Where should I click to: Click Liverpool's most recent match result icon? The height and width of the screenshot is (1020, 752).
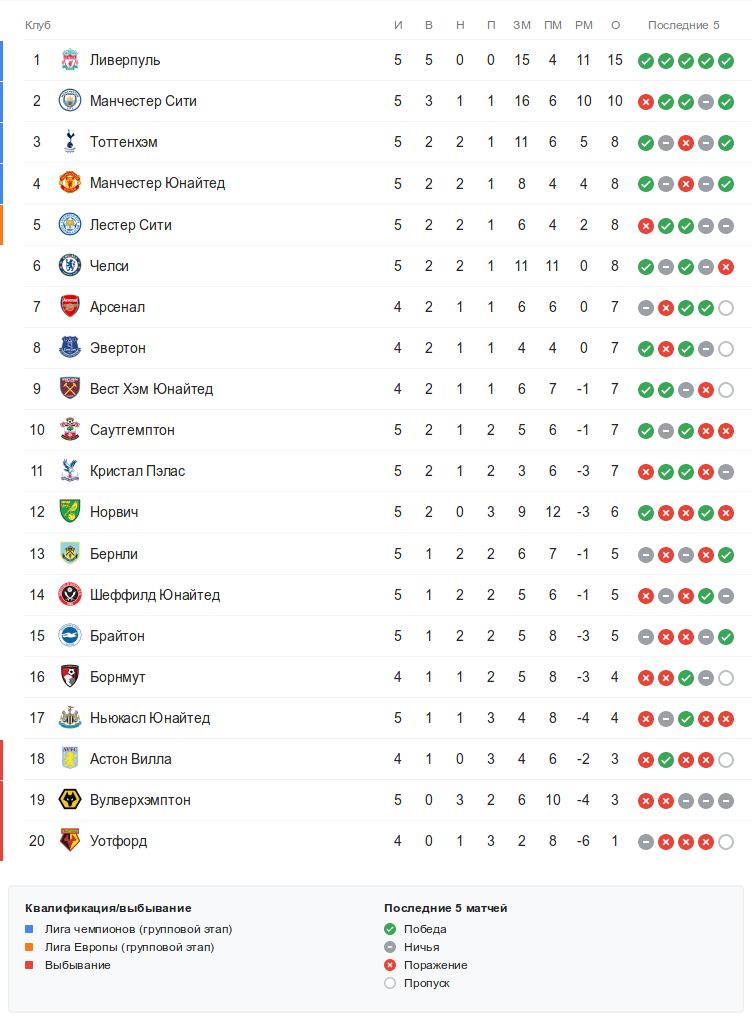726,61
